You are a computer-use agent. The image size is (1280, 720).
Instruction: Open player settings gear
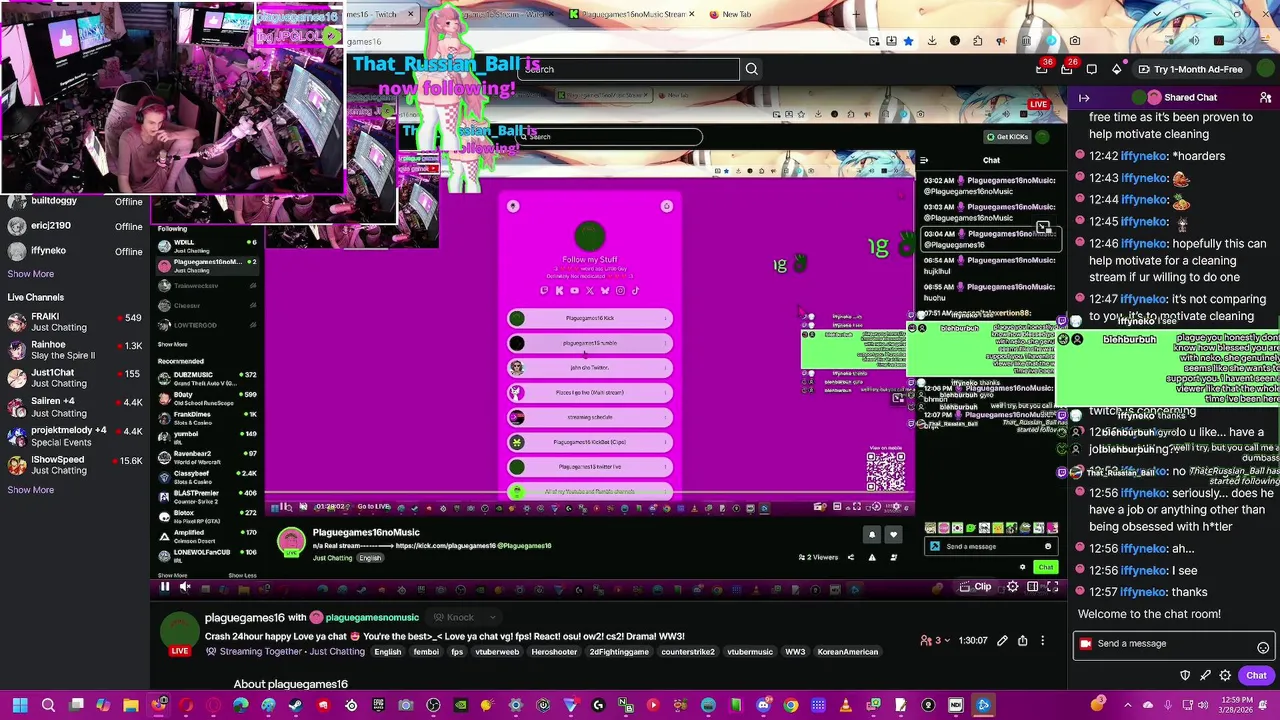pos(1011,587)
